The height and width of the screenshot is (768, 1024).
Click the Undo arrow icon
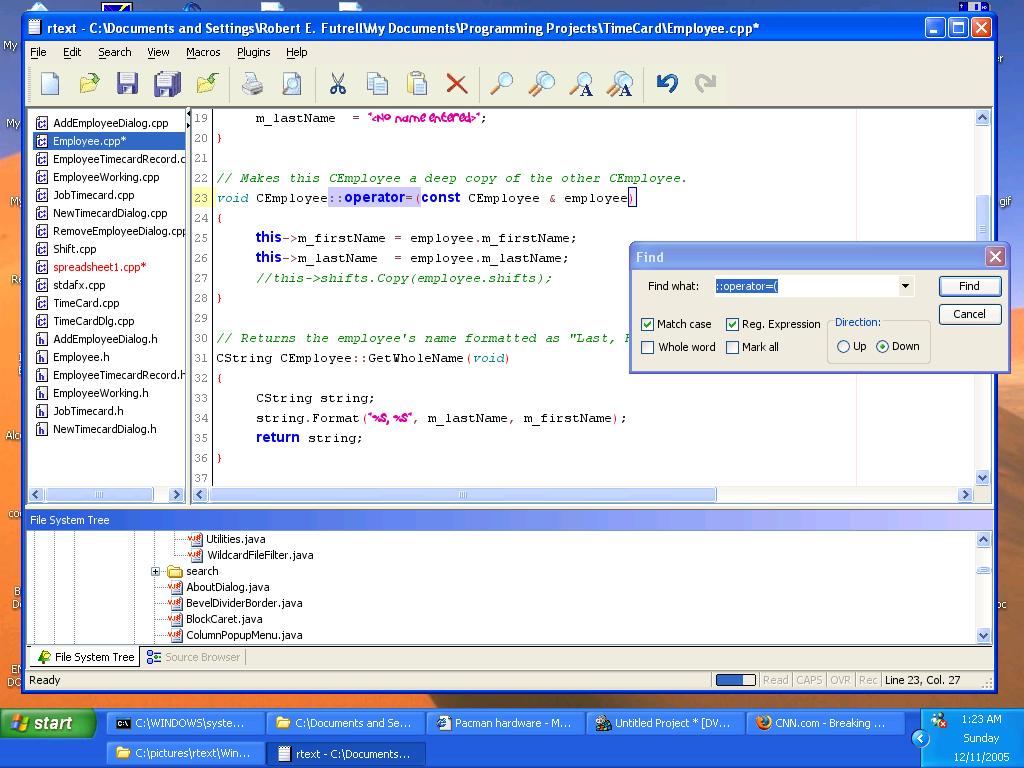tap(667, 84)
